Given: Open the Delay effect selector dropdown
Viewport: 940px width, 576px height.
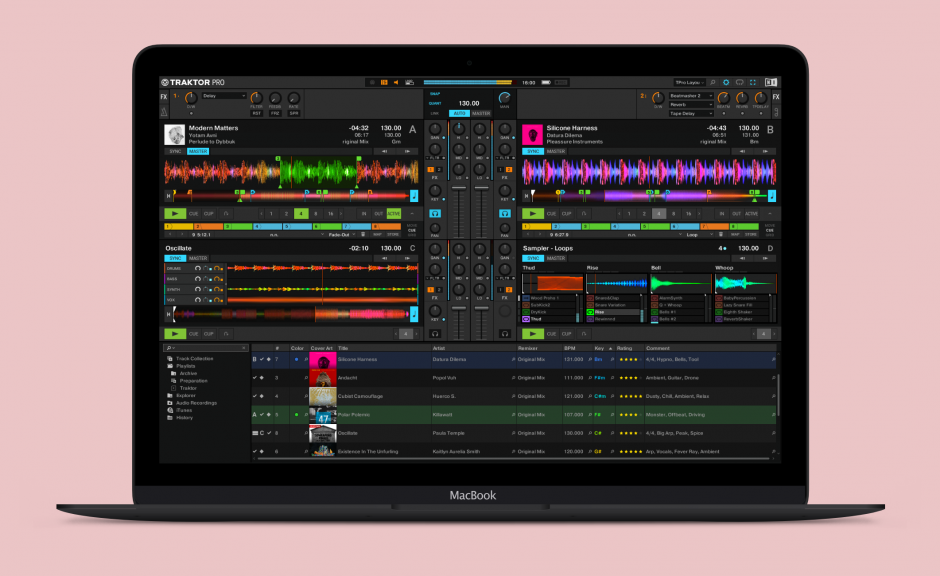Looking at the screenshot, I should click(x=224, y=95).
